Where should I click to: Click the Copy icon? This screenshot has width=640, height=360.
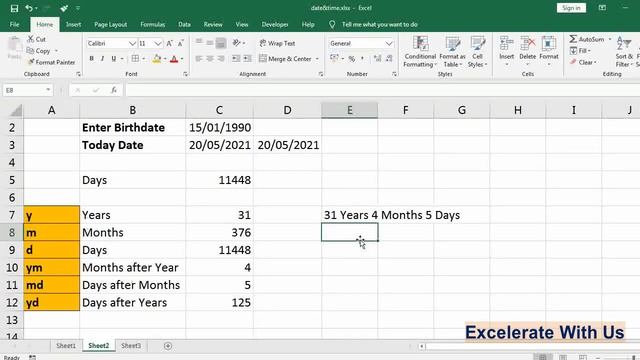click(30, 51)
